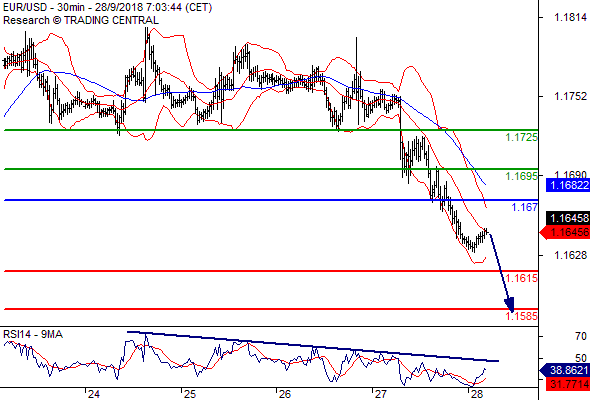590x400 pixels.
Task: Click the date label 28 on time axis
Action: click(x=476, y=394)
